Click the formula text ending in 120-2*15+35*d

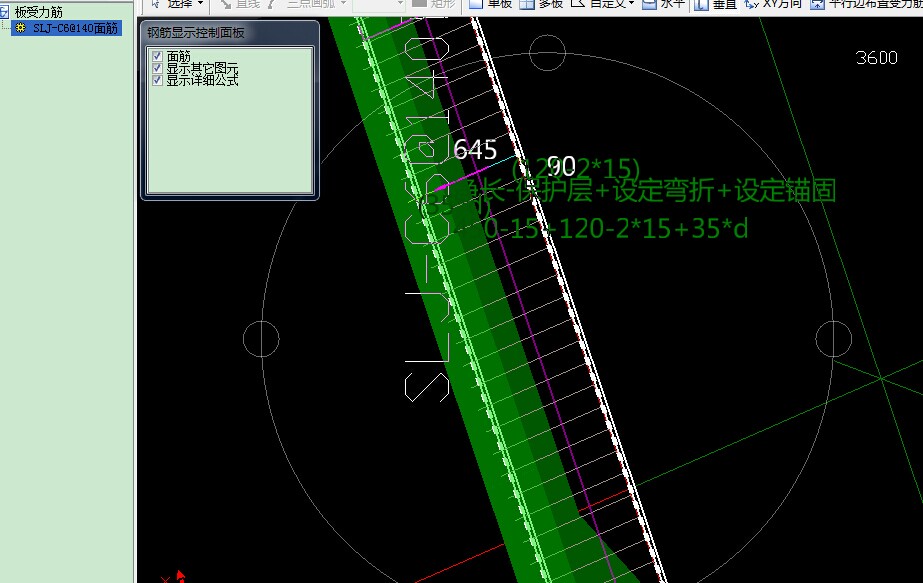pyautogui.click(x=602, y=228)
